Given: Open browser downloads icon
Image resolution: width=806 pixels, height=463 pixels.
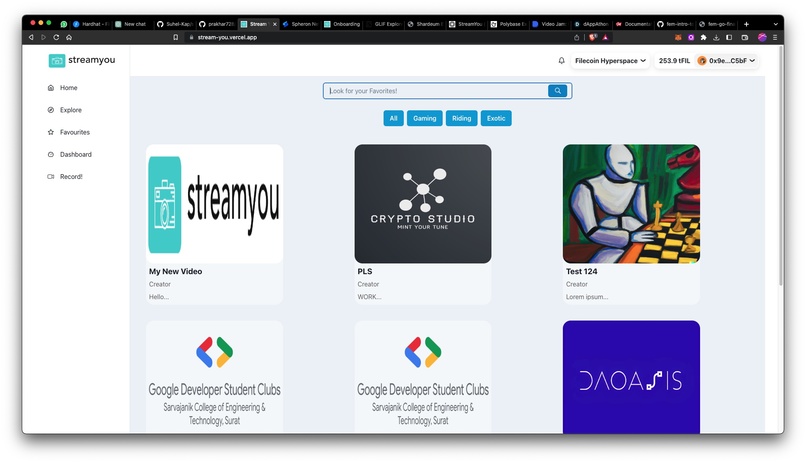Looking at the screenshot, I should click(716, 37).
